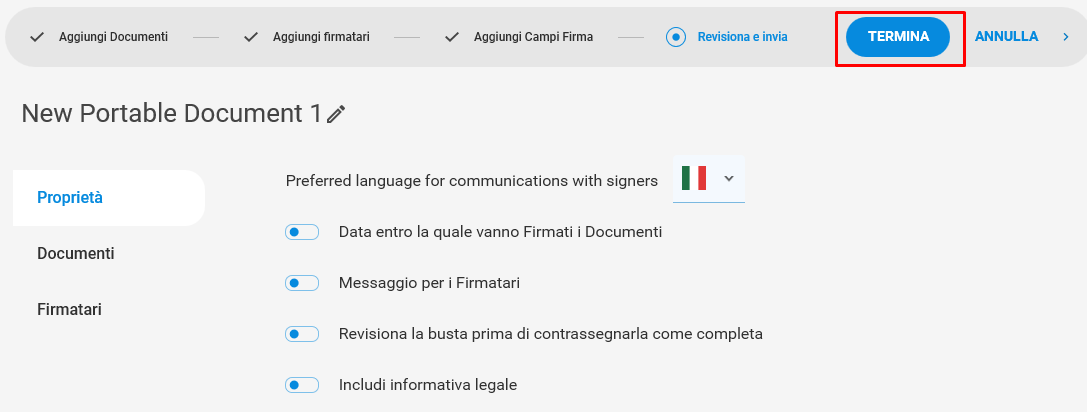Select the Firmatari tab
The width and height of the screenshot is (1087, 412).
[69, 309]
